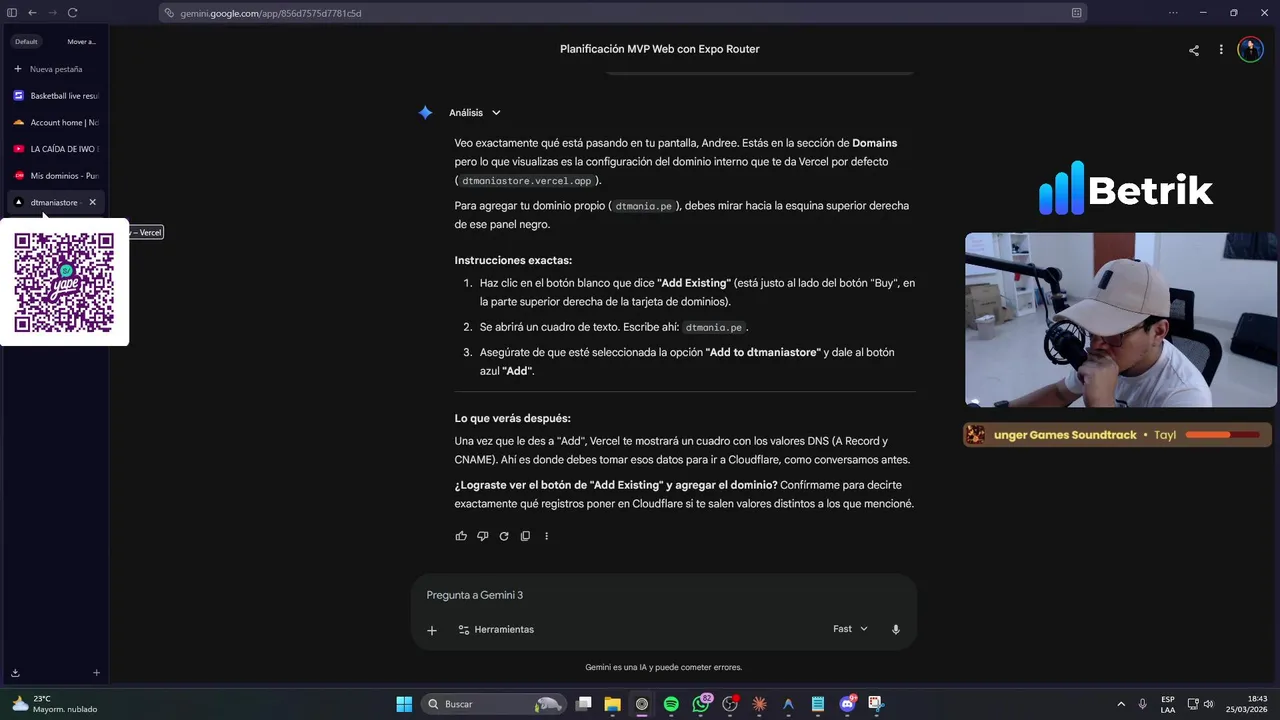The image size is (1280, 720).
Task: Share the Gemini conversation
Action: click(1194, 50)
